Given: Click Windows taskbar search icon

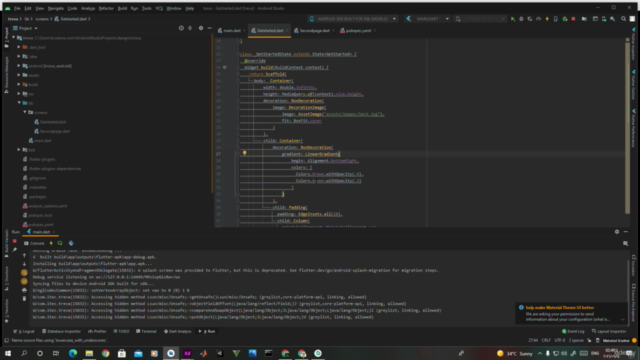Looking at the screenshot, I should pyautogui.click(x=24, y=353).
